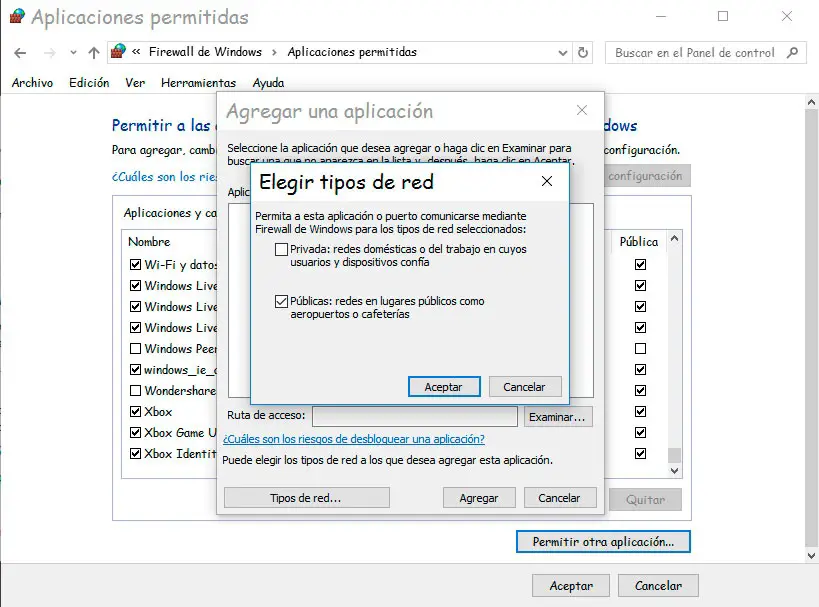Close the Agregar una aplicación dialog
Viewport: 819px width, 607px height.
(582, 110)
